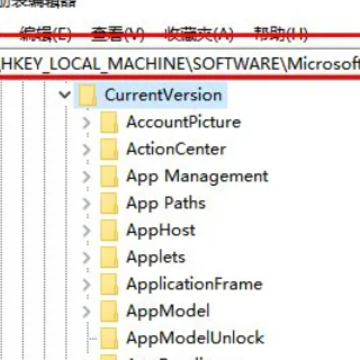Click the AppModel folder icon
This screenshot has width=360, height=360.
(109, 311)
